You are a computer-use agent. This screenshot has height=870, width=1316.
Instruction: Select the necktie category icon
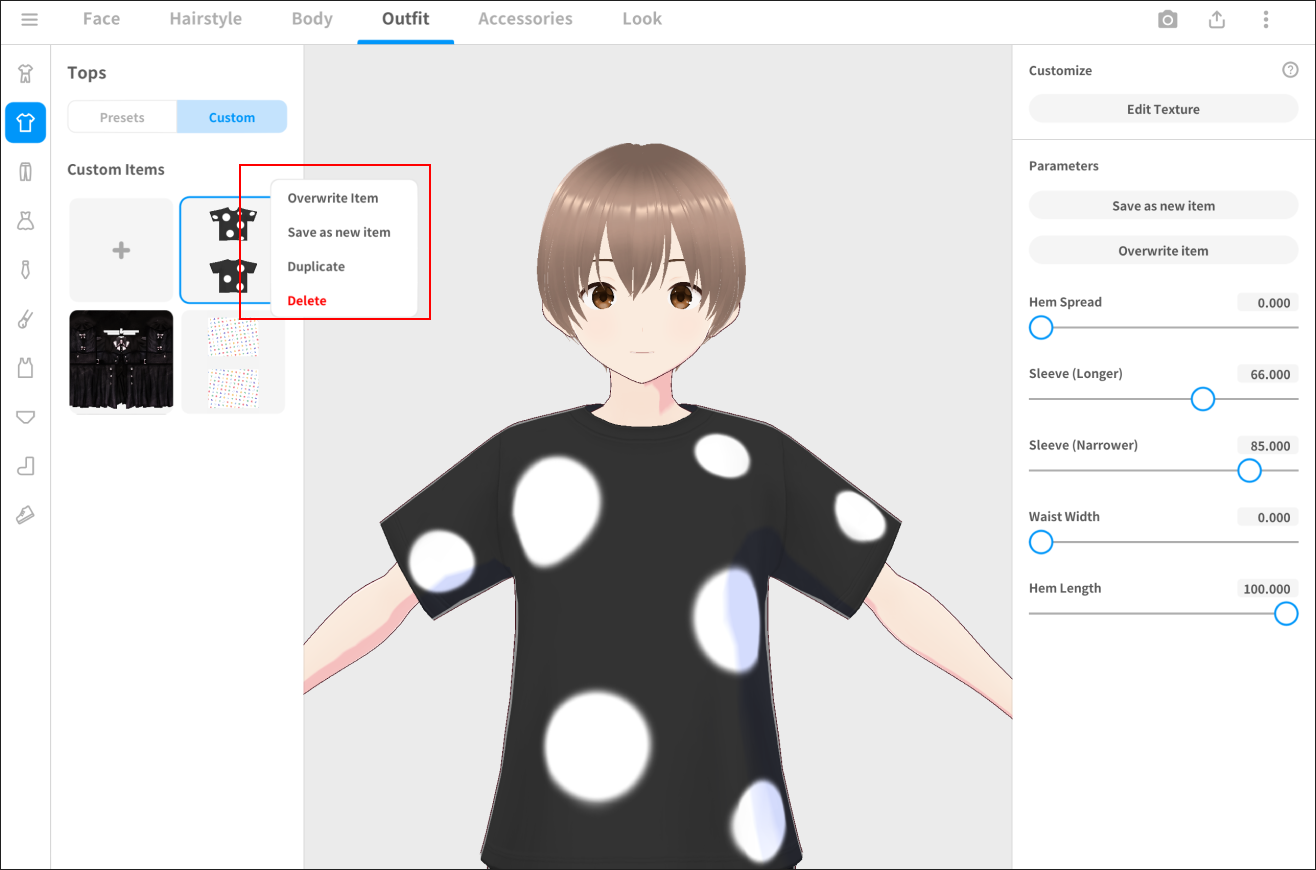pos(26,269)
